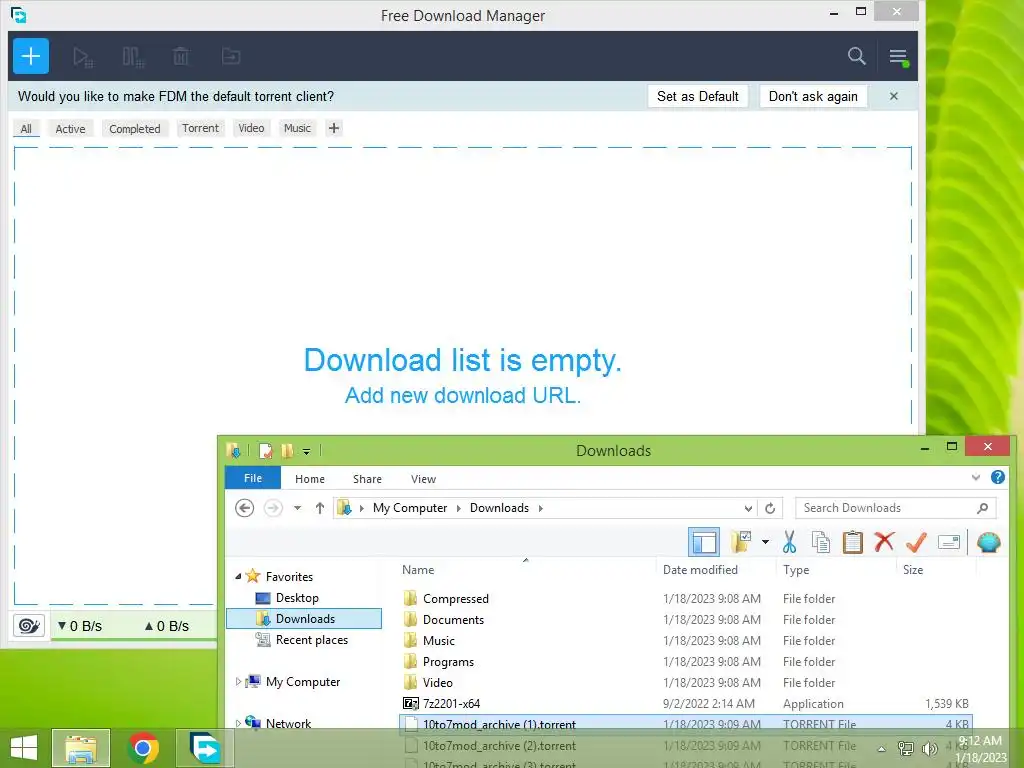The image size is (1024, 768).
Task: Open the Home ribbon tab in Explorer
Action: (310, 479)
